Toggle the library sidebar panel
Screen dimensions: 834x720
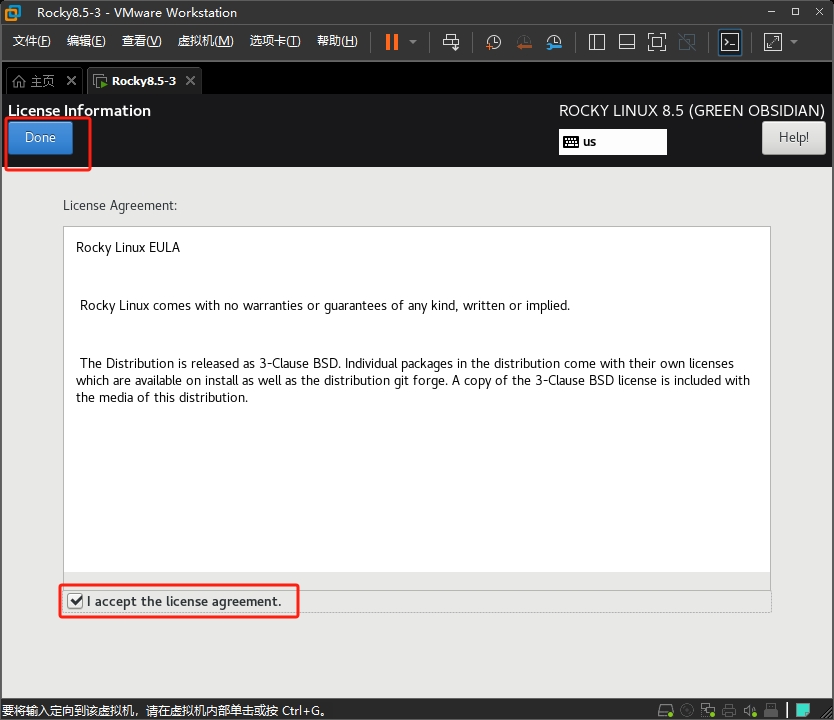click(x=597, y=42)
